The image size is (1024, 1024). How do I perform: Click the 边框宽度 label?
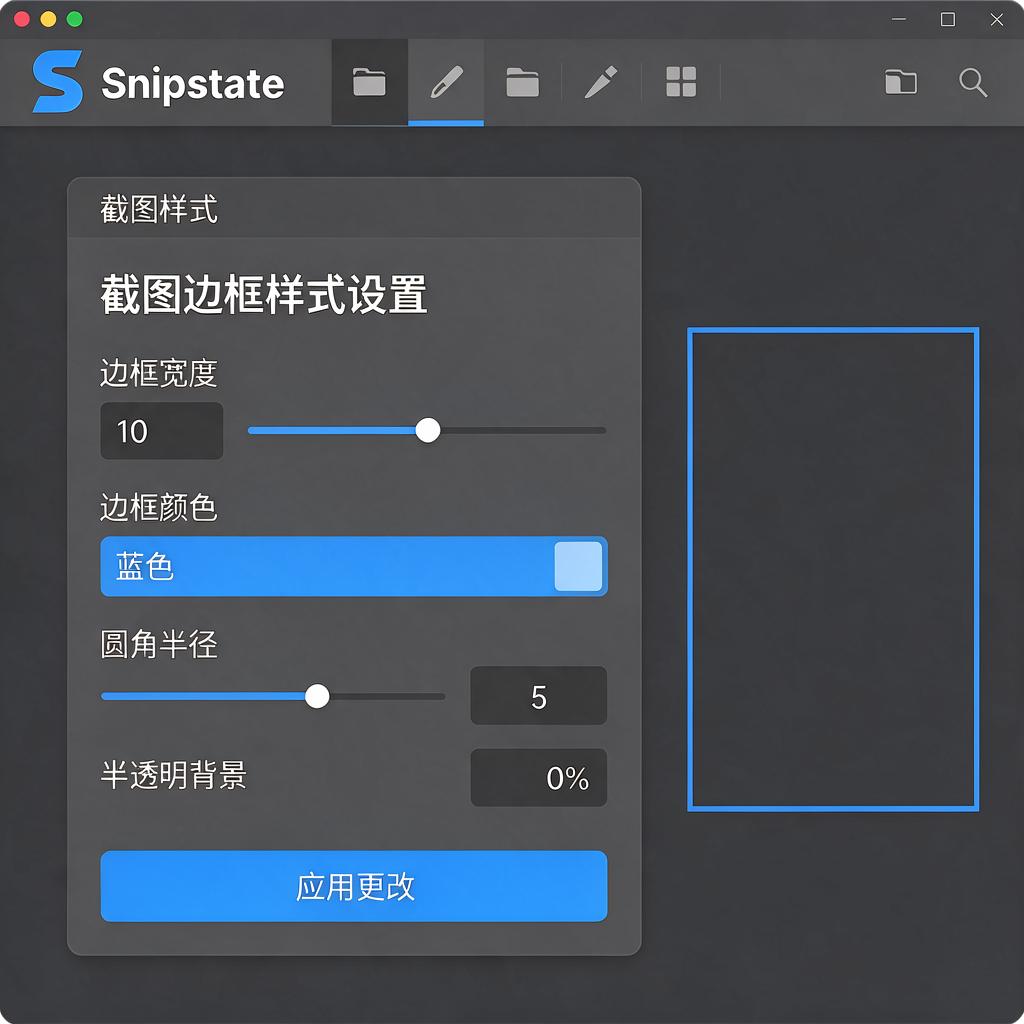click(159, 373)
